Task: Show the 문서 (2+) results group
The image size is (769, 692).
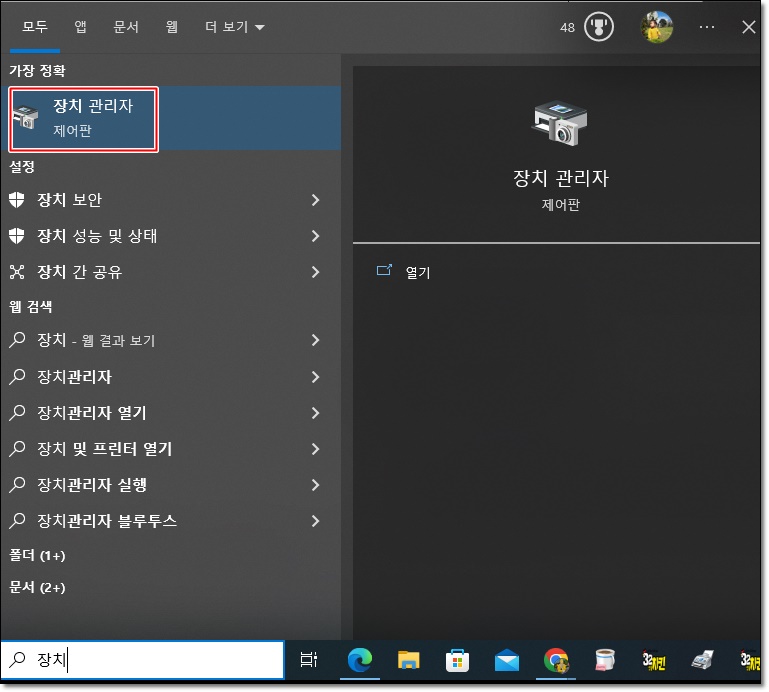Action: tap(37, 588)
